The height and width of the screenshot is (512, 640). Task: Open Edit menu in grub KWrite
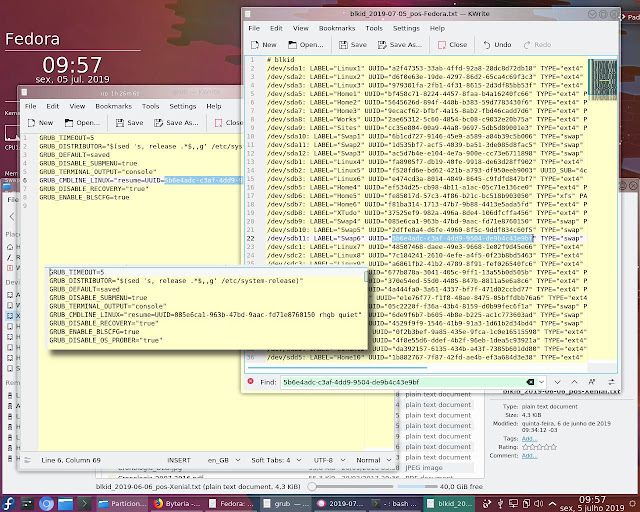coord(52,106)
